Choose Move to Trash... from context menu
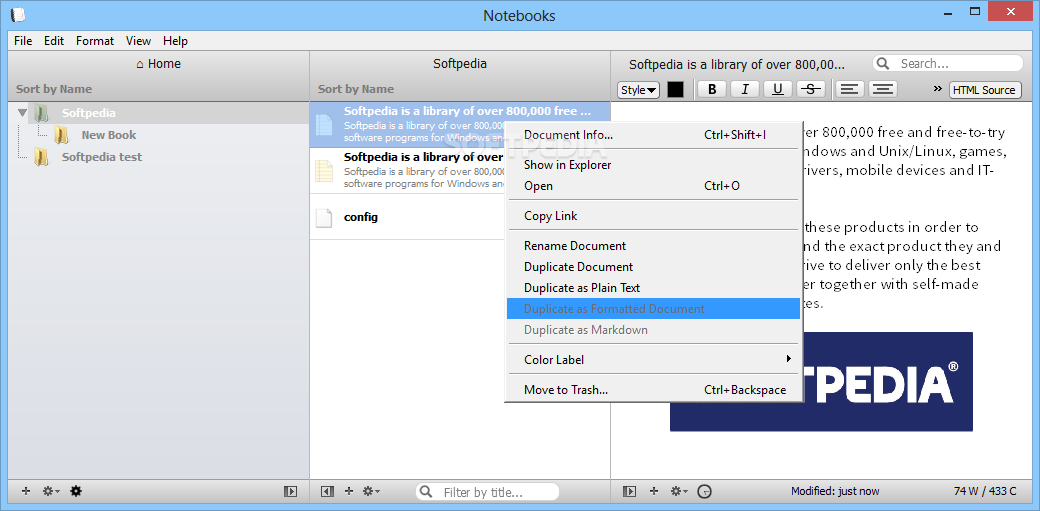Image resolution: width=1040 pixels, height=511 pixels. pyautogui.click(x=654, y=390)
